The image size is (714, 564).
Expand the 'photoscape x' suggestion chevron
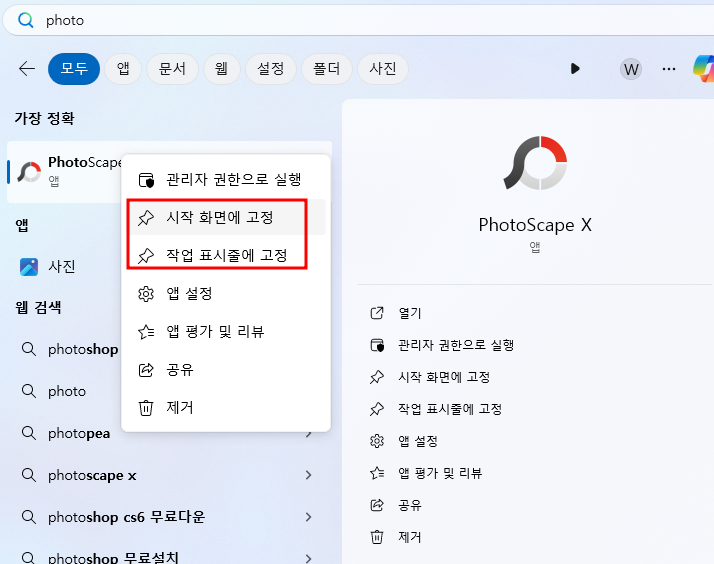pyautogui.click(x=309, y=475)
